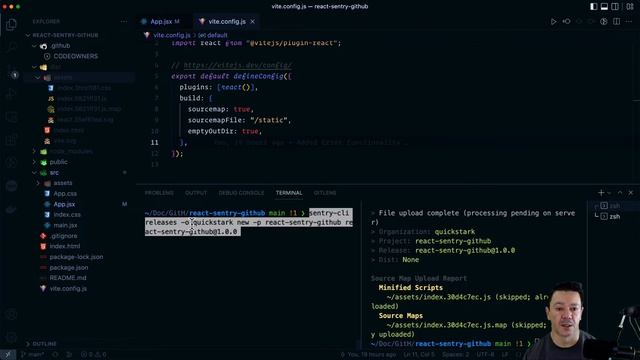Screen dimensions: 640x360
Task: Toggle bottom panel visibility
Action: [x=604, y=7]
